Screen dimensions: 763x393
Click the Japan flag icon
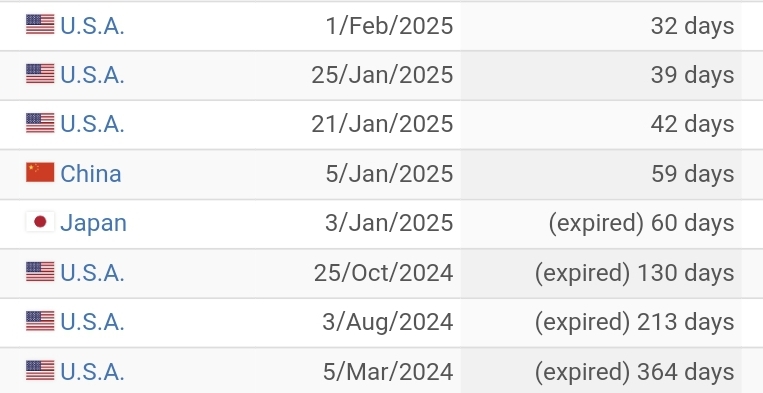40,222
